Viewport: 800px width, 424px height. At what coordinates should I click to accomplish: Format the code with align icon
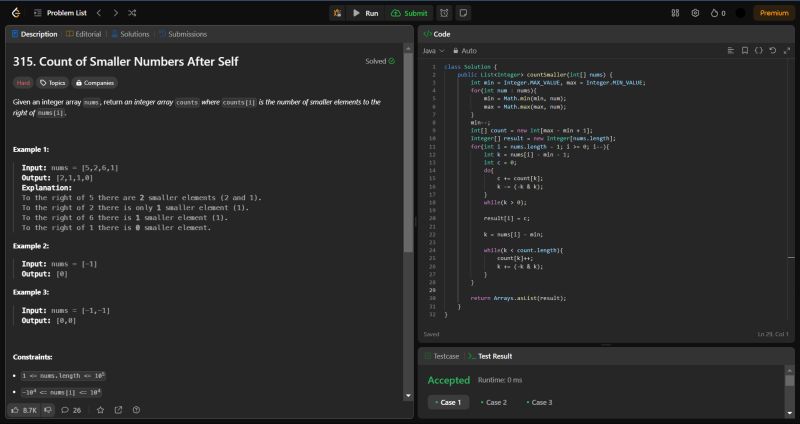[731, 51]
